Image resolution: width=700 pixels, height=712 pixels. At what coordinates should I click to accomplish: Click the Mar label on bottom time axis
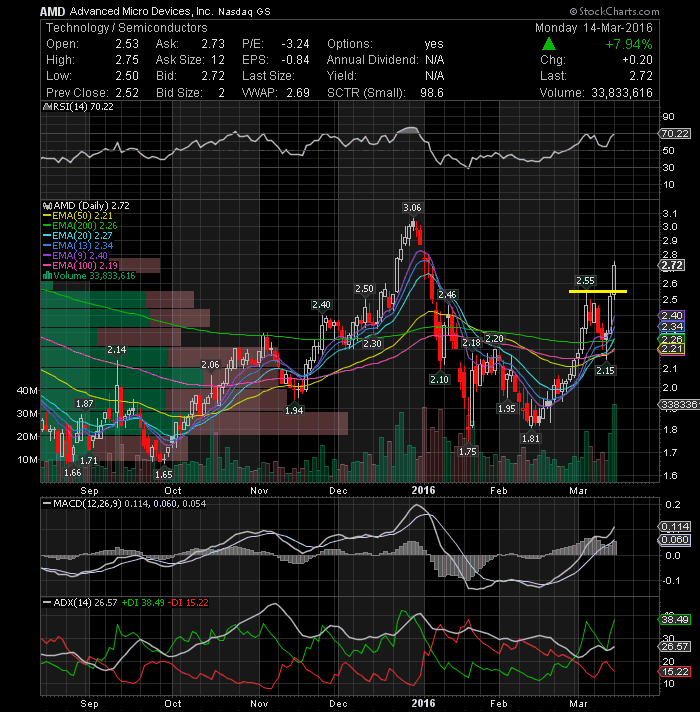pos(578,704)
